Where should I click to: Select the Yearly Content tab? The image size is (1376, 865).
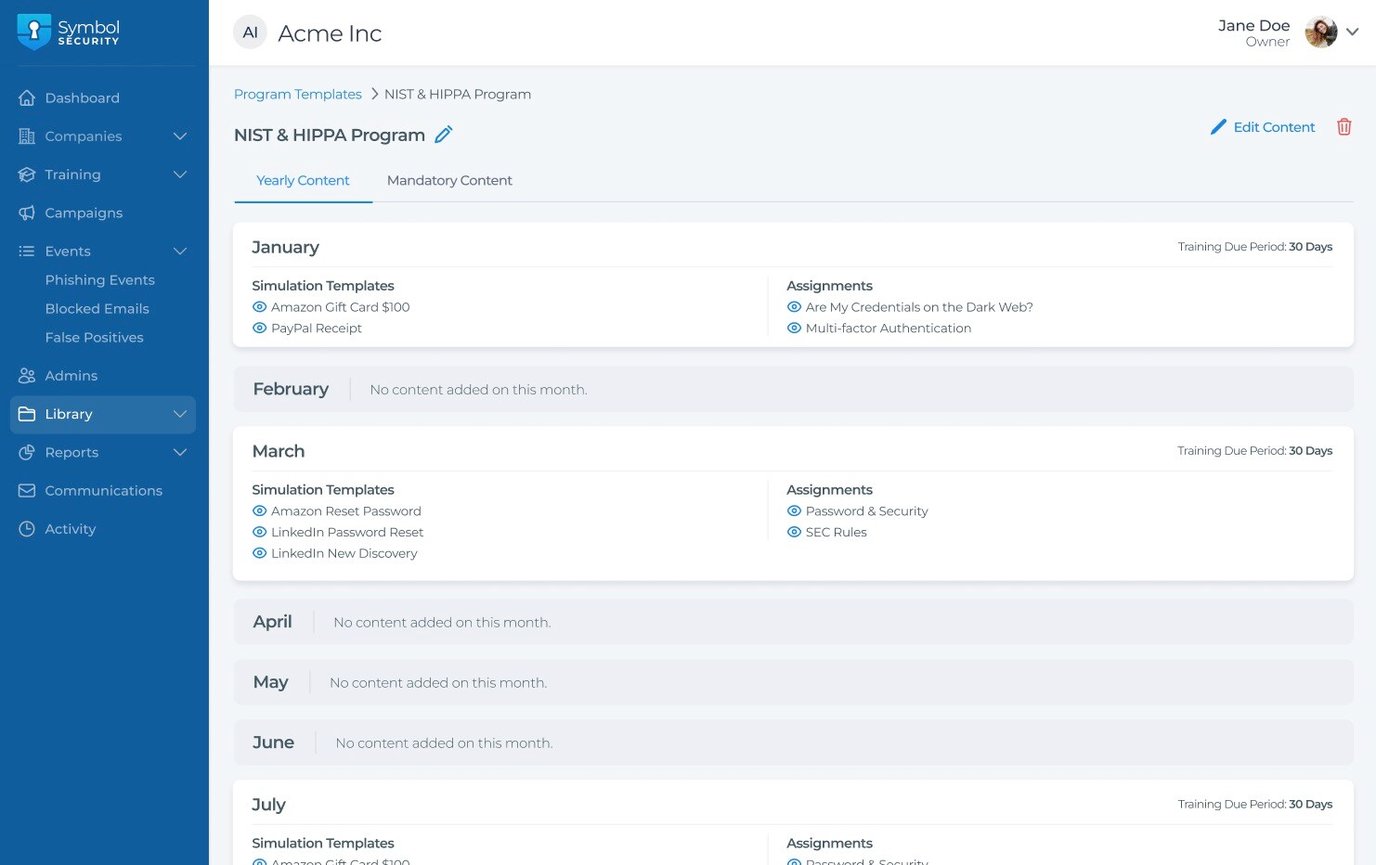(303, 180)
